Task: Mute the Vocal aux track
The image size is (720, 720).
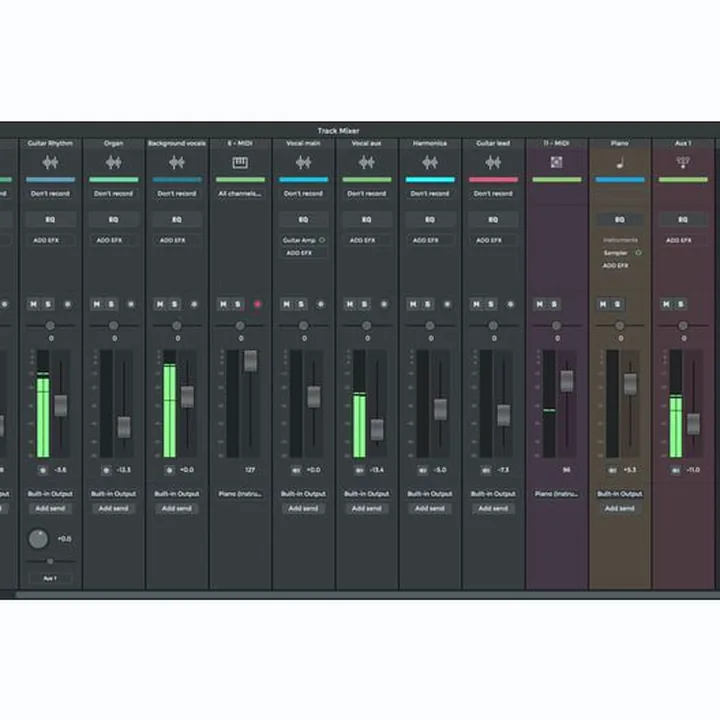Action: coord(350,304)
